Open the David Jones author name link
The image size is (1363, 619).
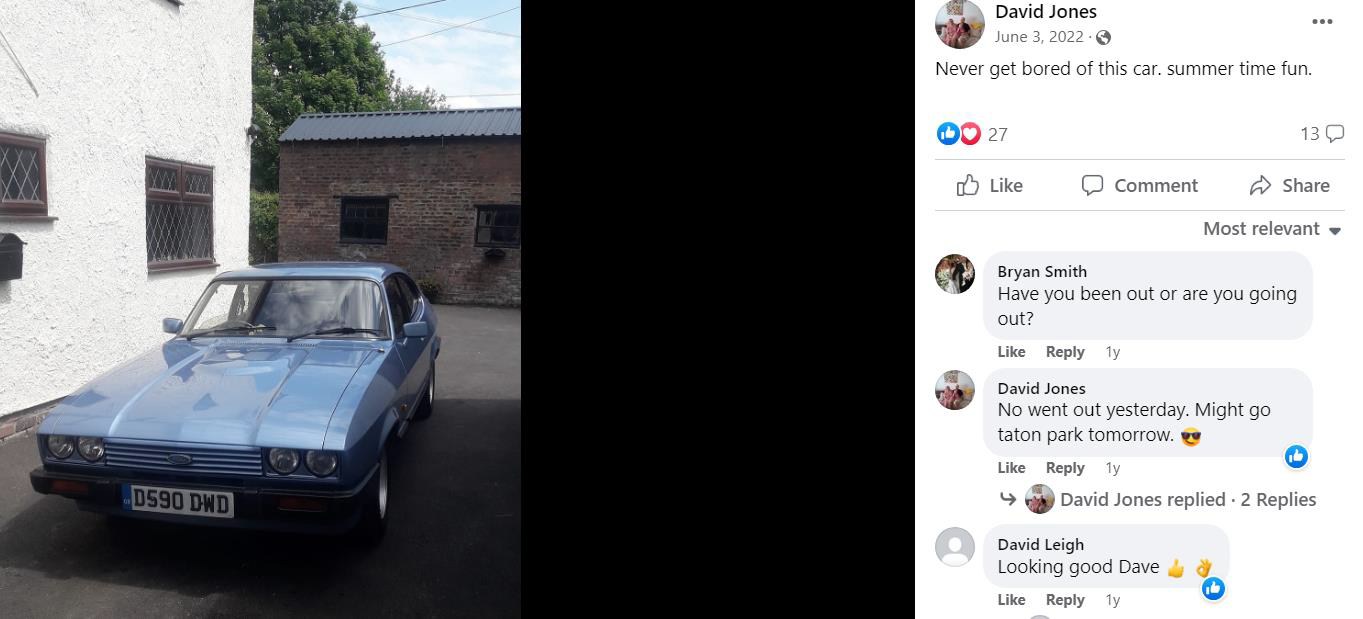pos(1046,12)
